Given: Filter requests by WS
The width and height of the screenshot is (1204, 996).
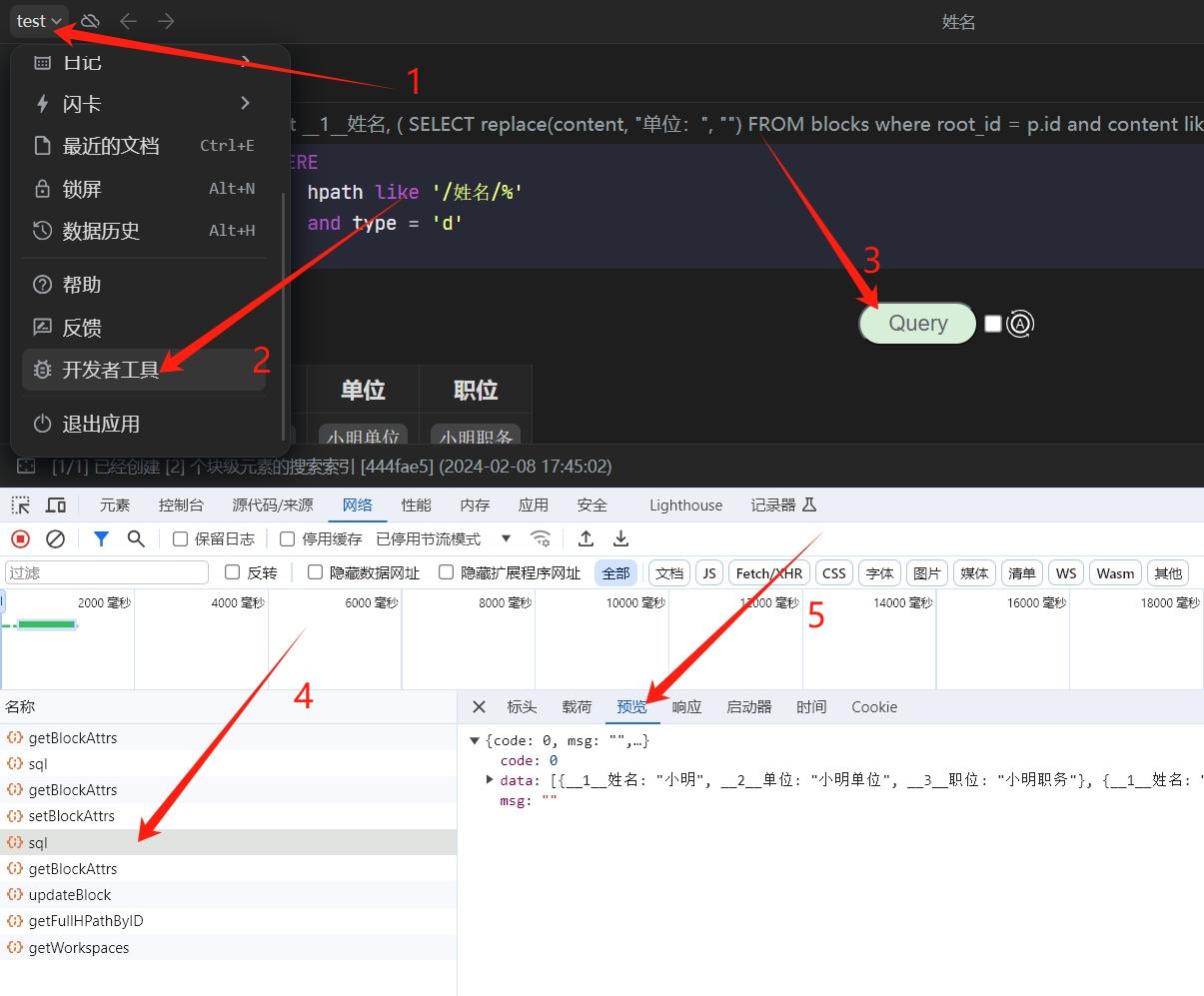Looking at the screenshot, I should (x=1066, y=572).
